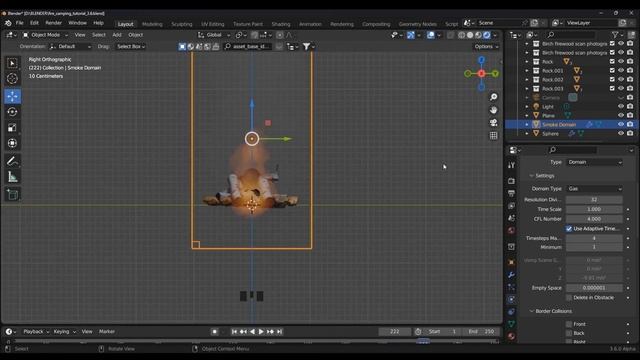
Task: Hide Light object in viewport
Action: point(621,107)
